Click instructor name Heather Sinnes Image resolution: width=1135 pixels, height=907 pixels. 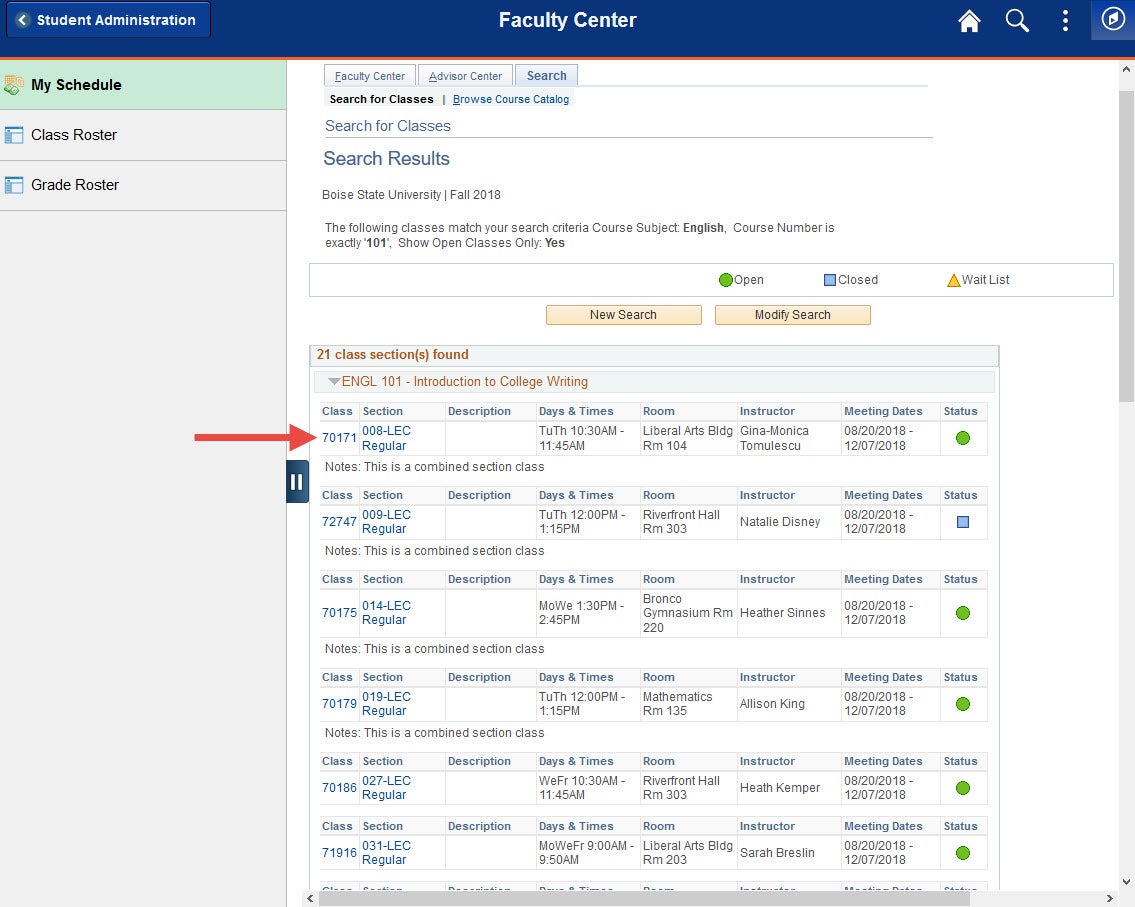point(782,613)
